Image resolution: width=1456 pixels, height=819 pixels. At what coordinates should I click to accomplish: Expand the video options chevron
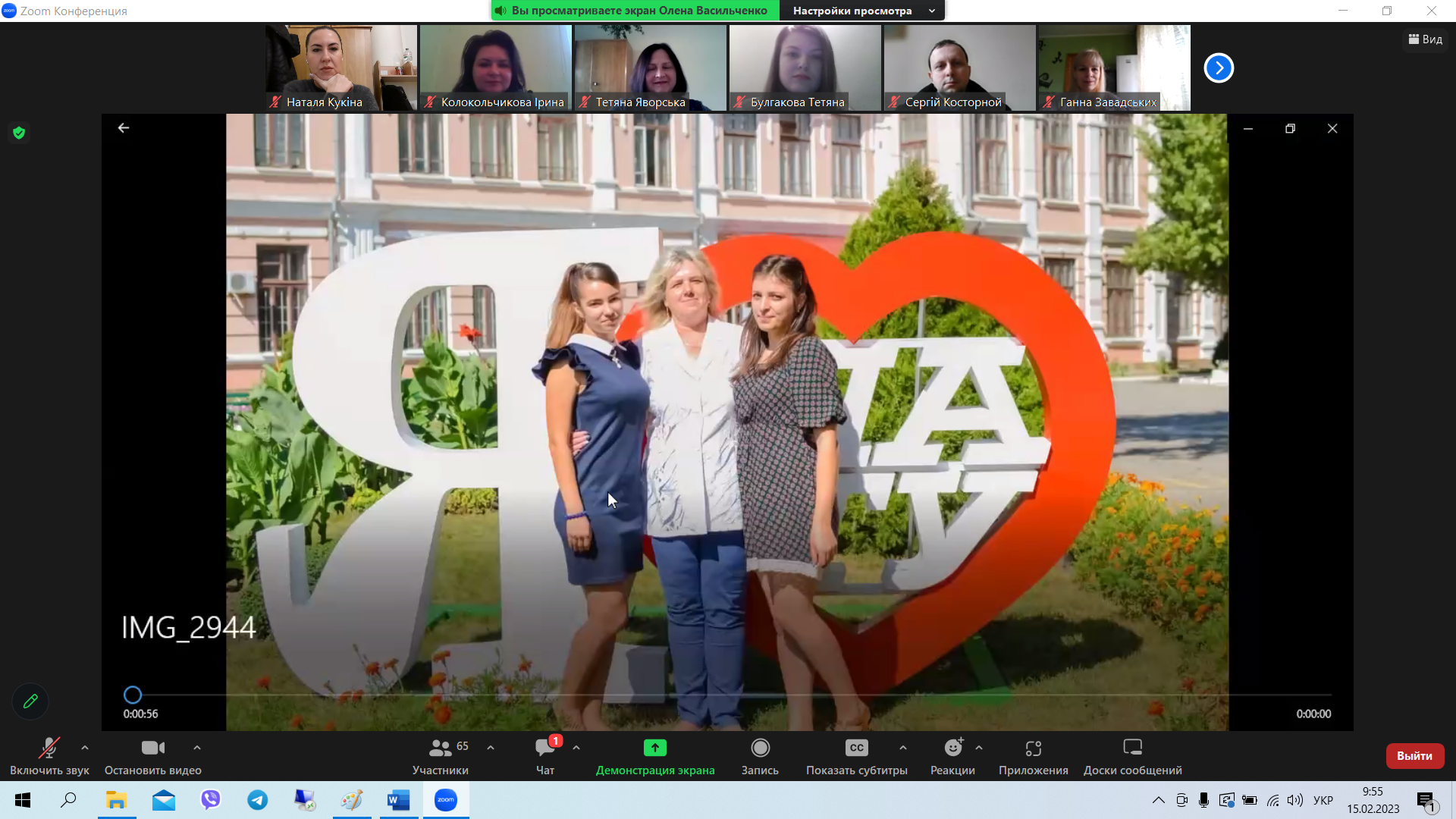[197, 748]
